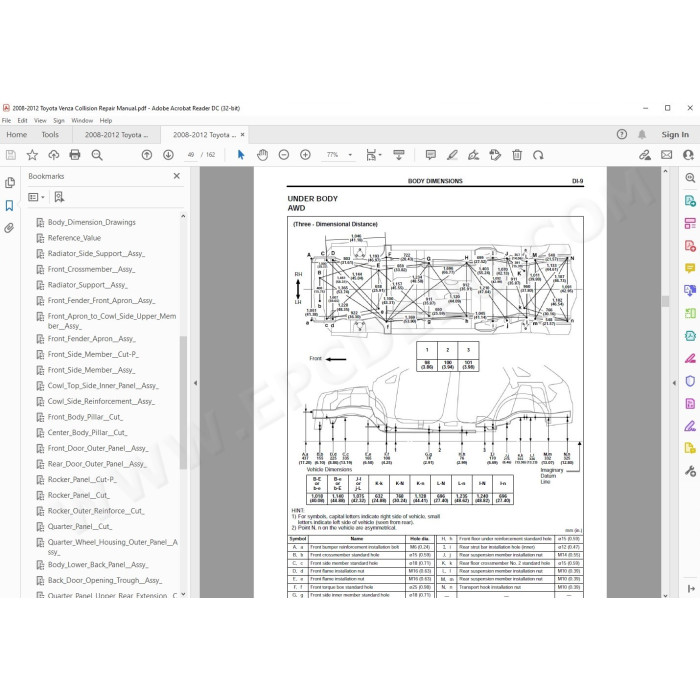Zoom in with plus icon

[x=305, y=155]
